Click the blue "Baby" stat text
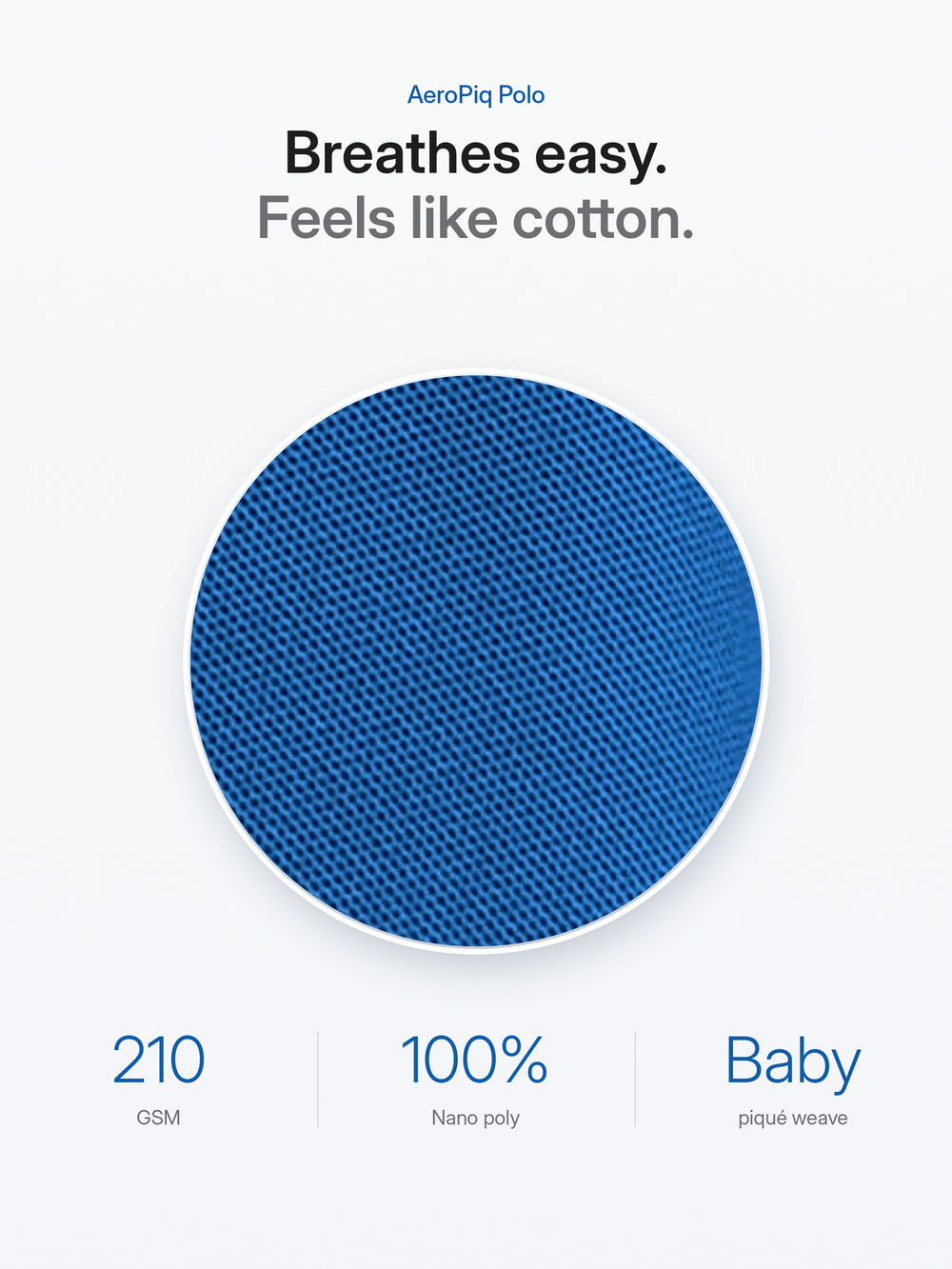Image resolution: width=952 pixels, height=1269 pixels. click(793, 1063)
